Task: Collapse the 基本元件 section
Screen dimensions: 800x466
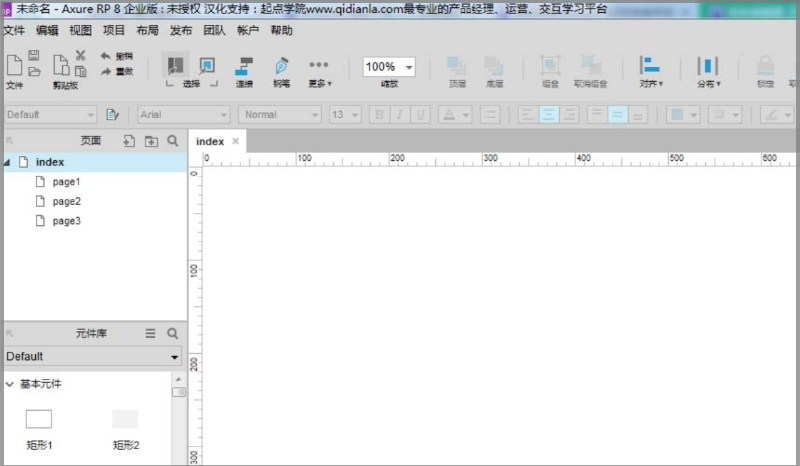Action: pos(10,384)
